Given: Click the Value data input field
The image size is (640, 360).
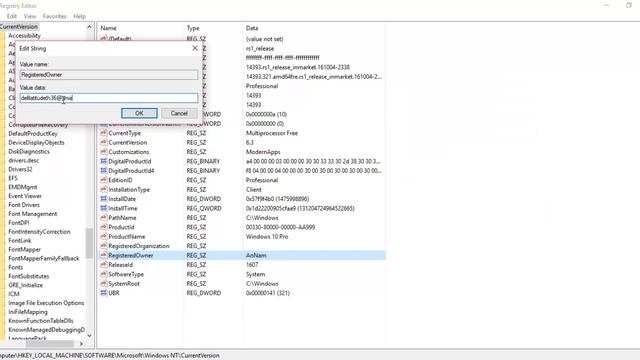Looking at the screenshot, I should tap(109, 98).
